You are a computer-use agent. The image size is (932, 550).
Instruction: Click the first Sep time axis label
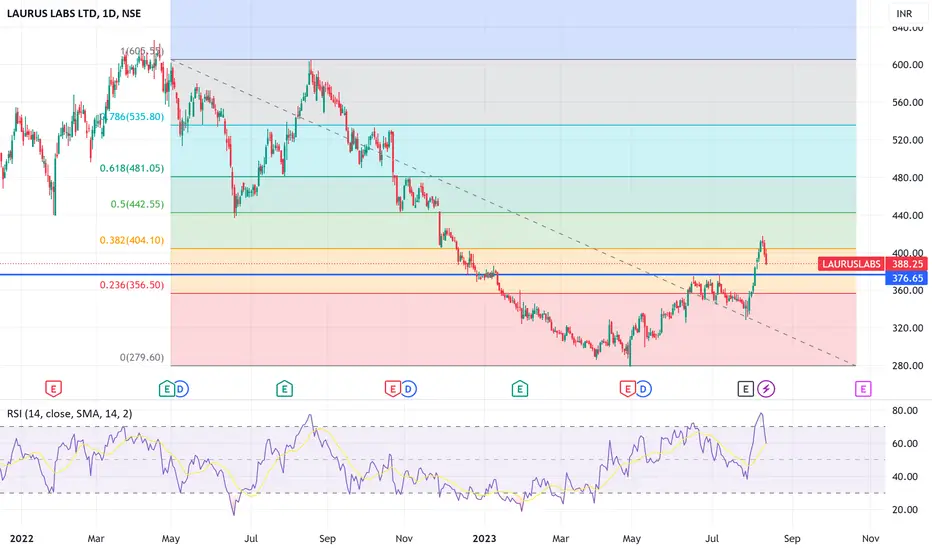(328, 538)
